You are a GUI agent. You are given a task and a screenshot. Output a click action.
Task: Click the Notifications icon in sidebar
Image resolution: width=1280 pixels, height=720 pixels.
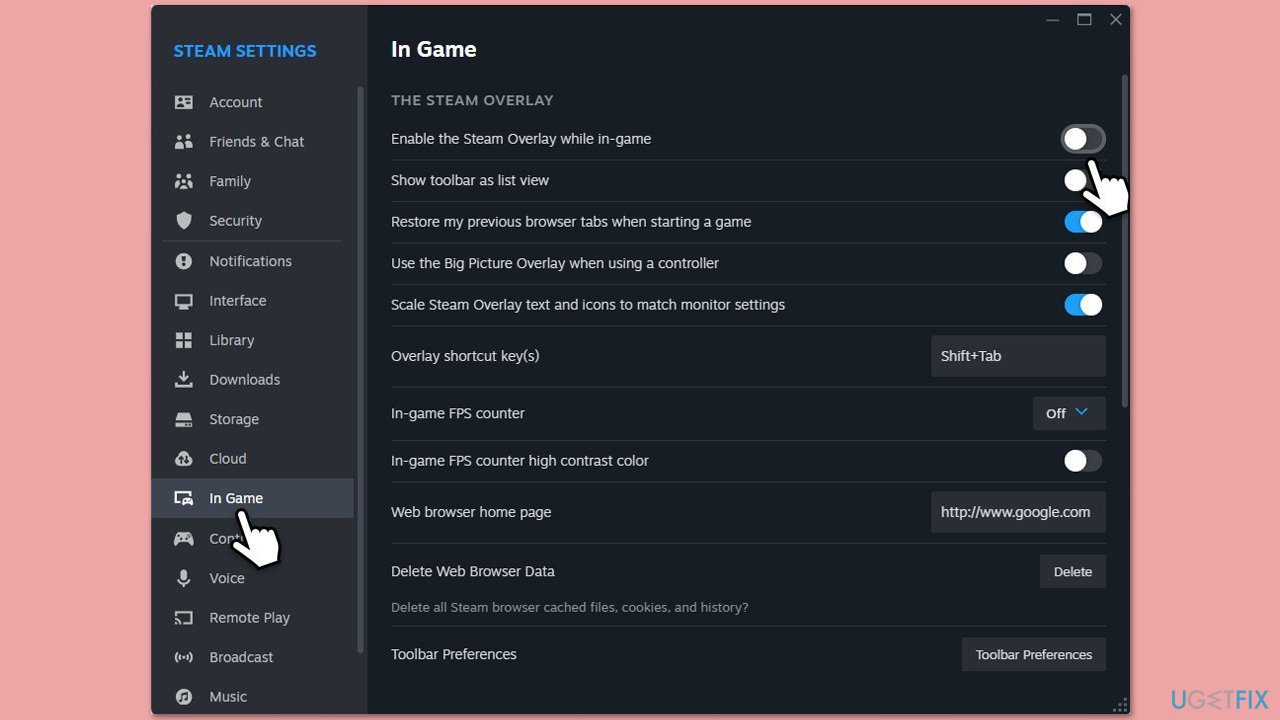pyautogui.click(x=184, y=261)
